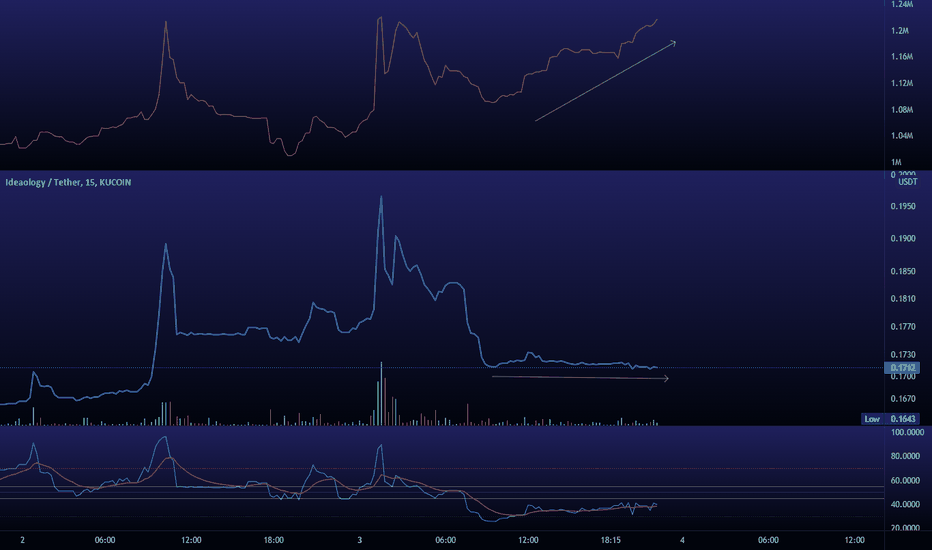This screenshot has width=932, height=550.
Task: Click the 1.08M axis value
Action: pyautogui.click(x=902, y=109)
